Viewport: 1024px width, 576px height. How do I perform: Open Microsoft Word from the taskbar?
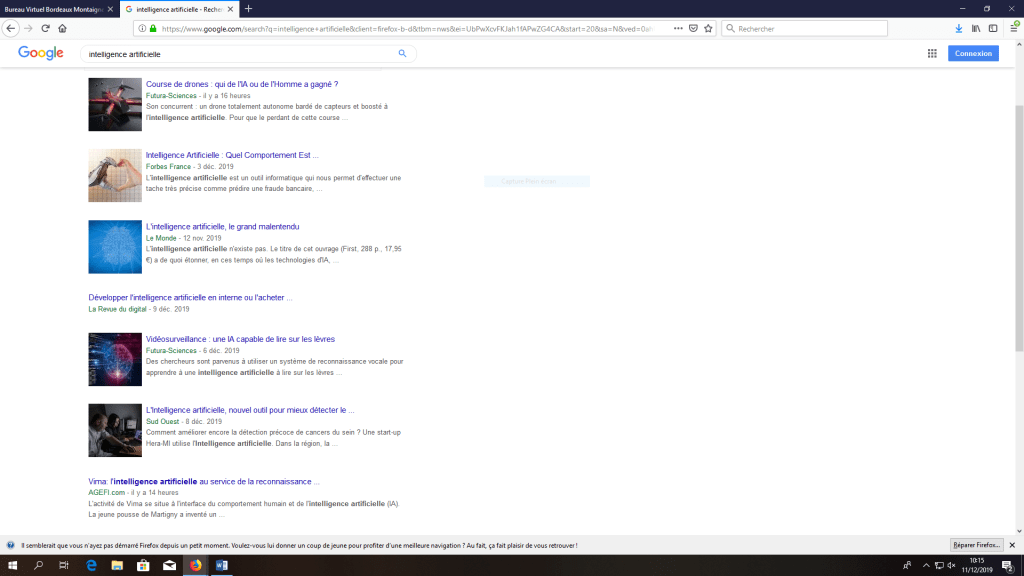coord(222,566)
